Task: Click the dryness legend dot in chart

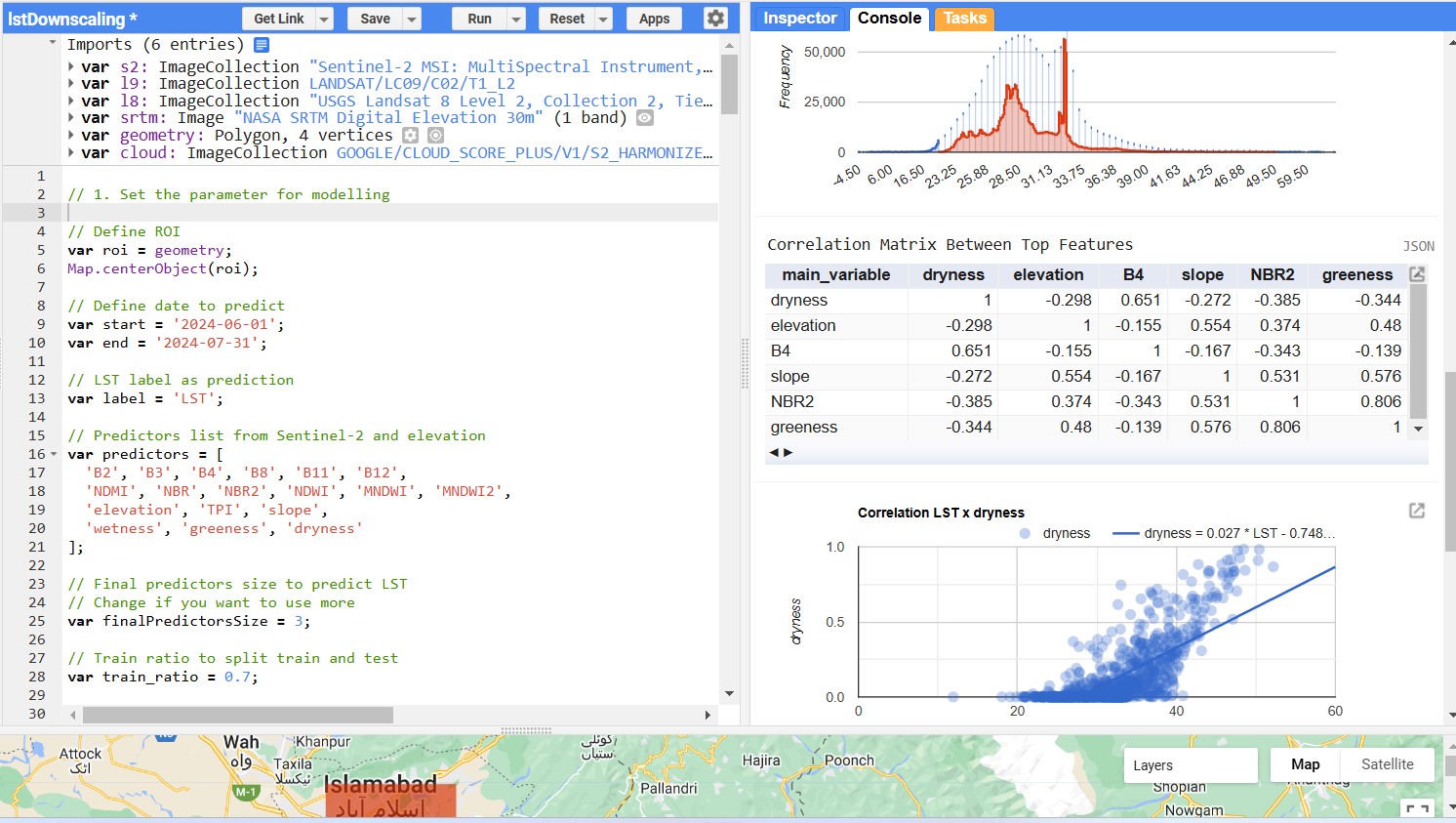Action: point(1025,534)
